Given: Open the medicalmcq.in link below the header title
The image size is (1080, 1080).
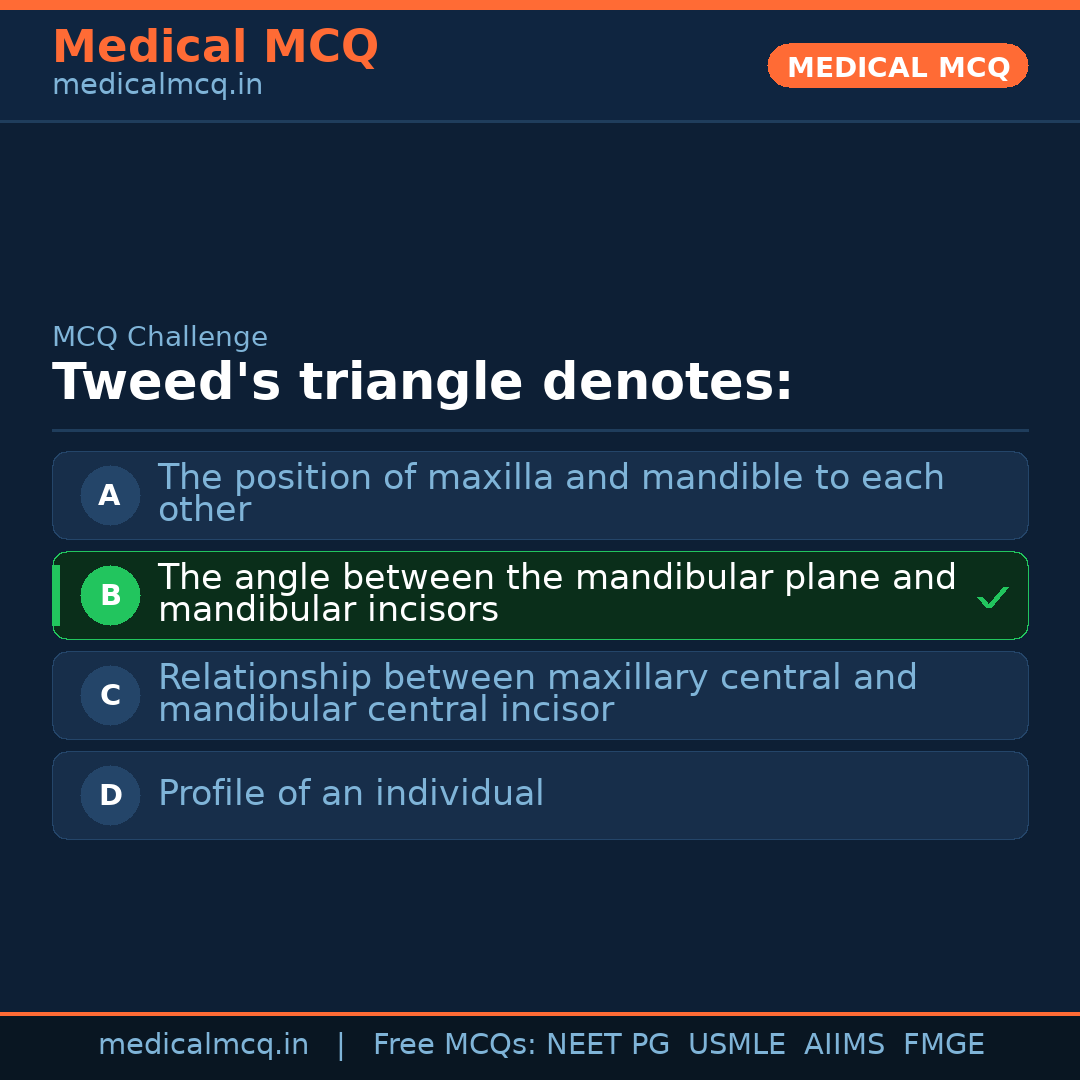Looking at the screenshot, I should click(x=157, y=85).
